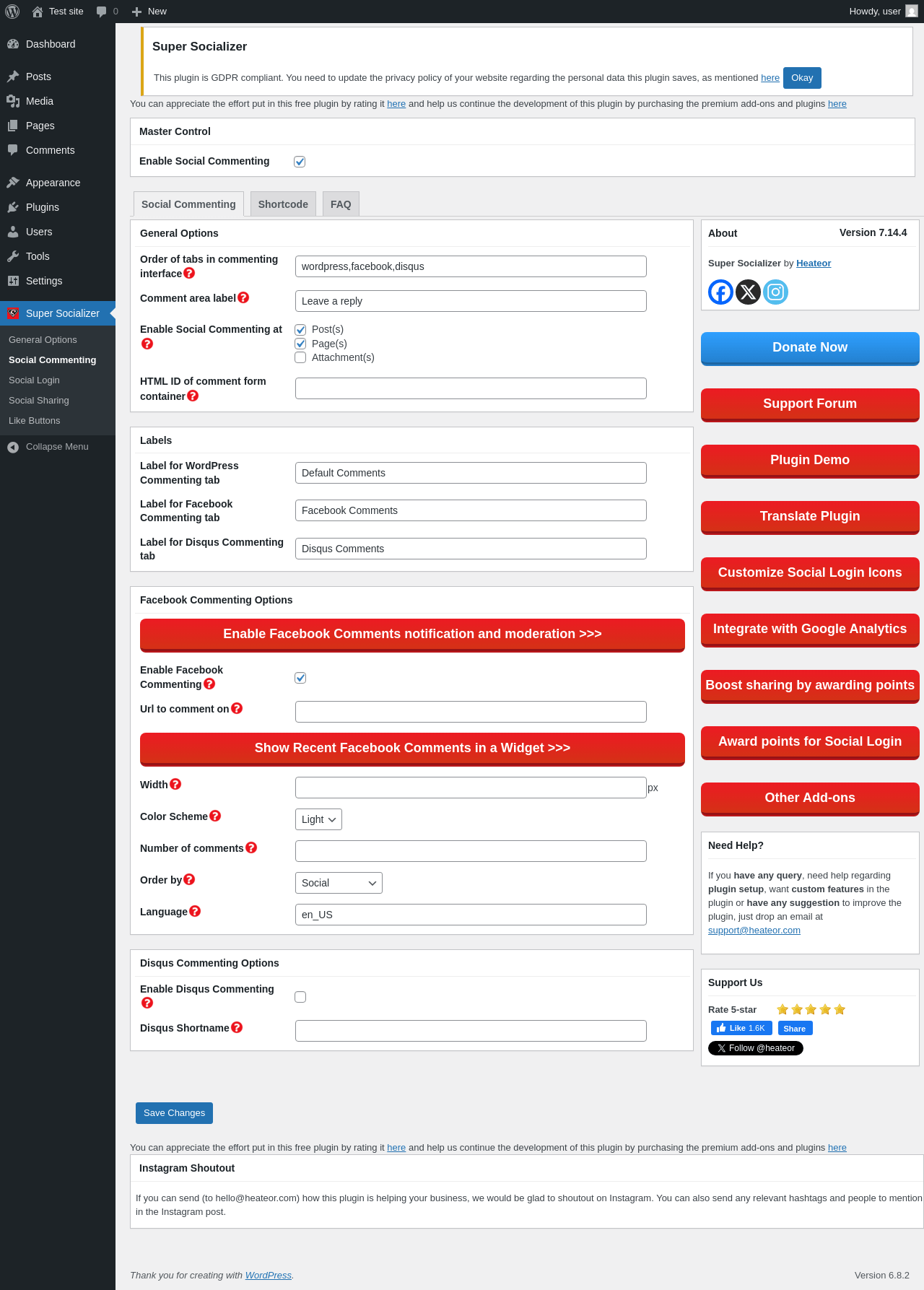Image resolution: width=924 pixels, height=1290 pixels.
Task: Open Heateor Instagram icon in About box
Action: coord(775,292)
